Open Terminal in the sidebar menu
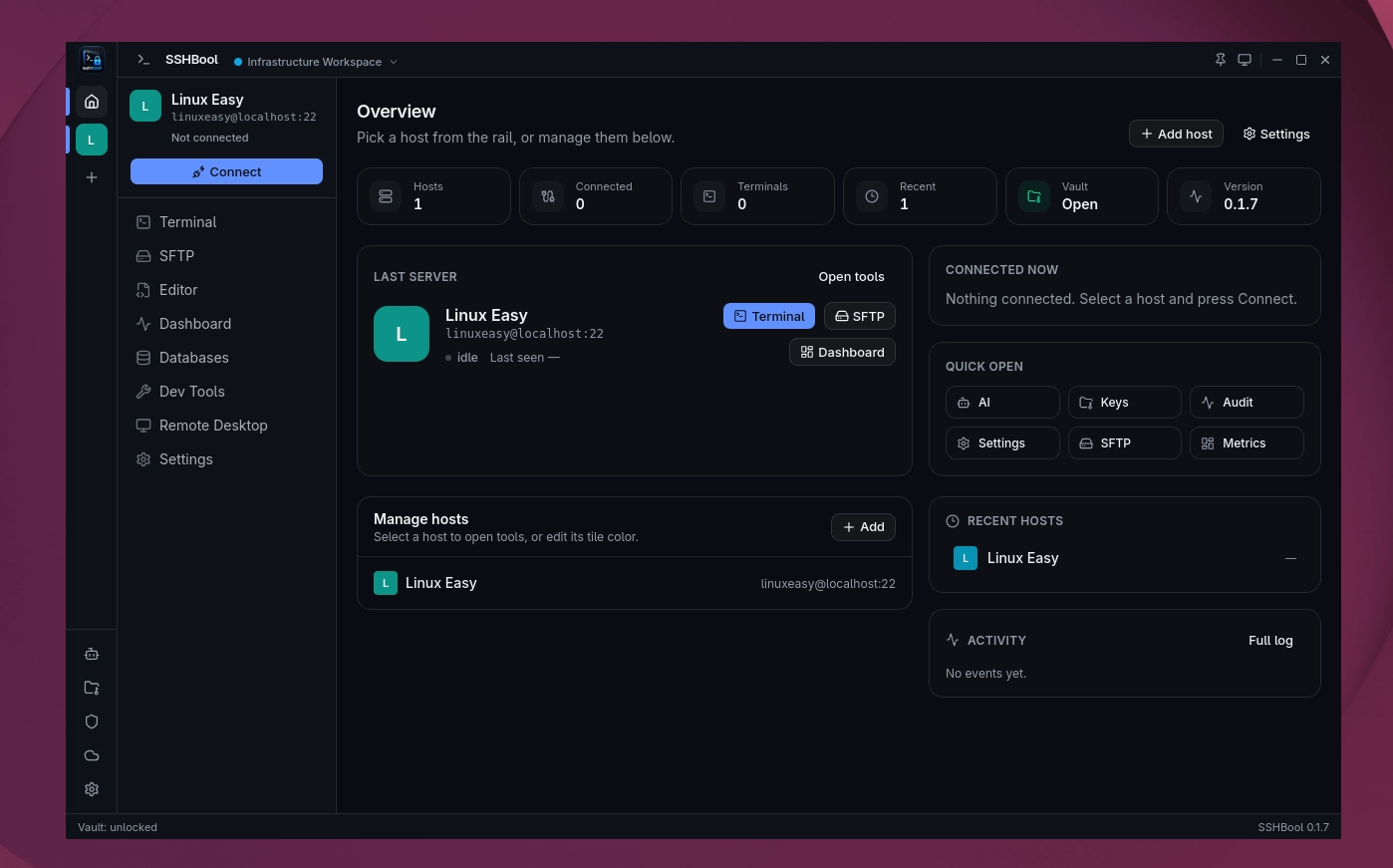This screenshot has height=868, width=1393. [226, 222]
